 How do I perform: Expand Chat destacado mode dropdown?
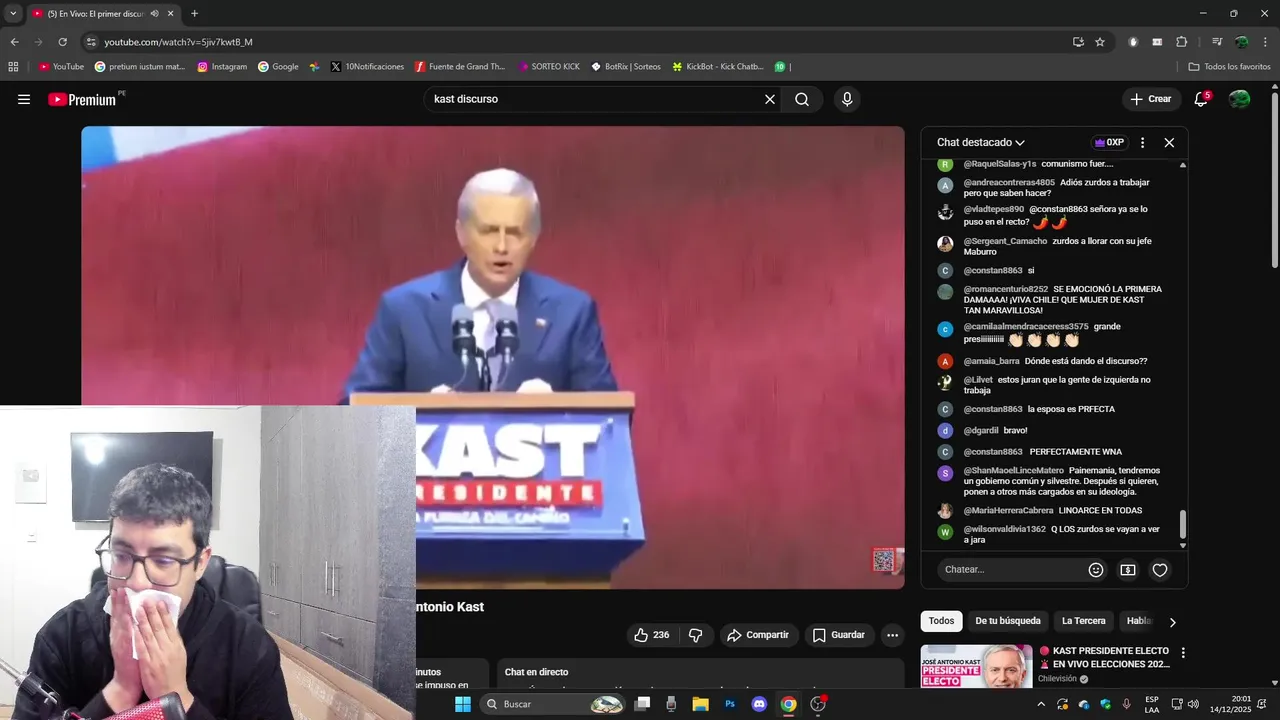pyautogui.click(x=980, y=142)
